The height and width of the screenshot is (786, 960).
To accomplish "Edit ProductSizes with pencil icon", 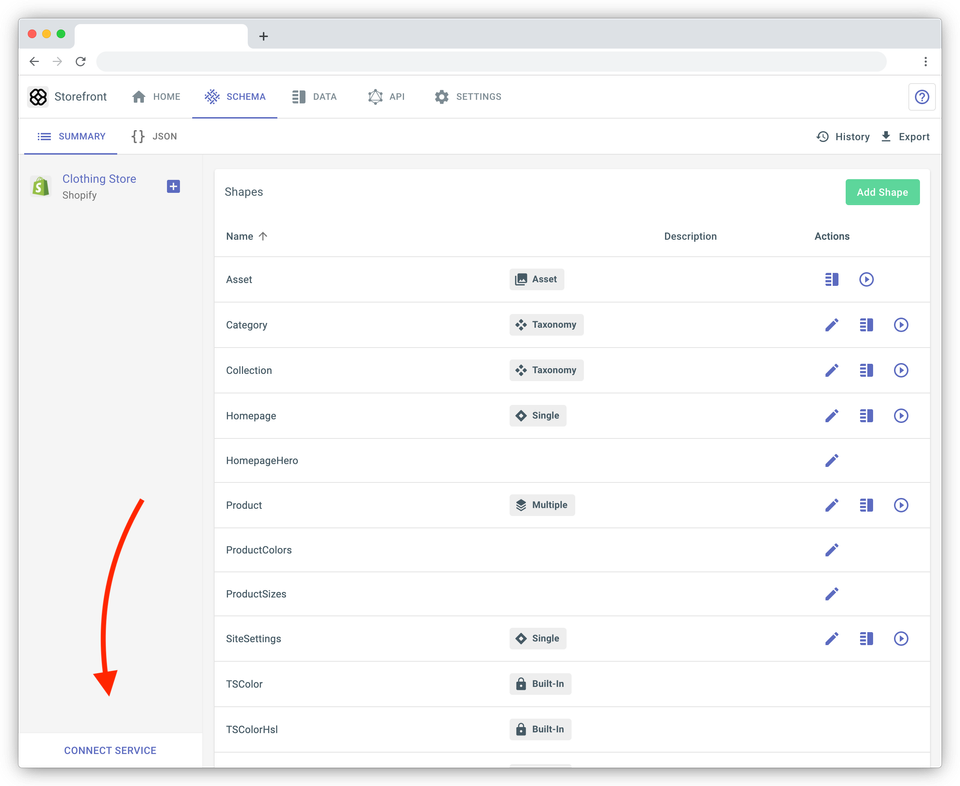I will 831,594.
